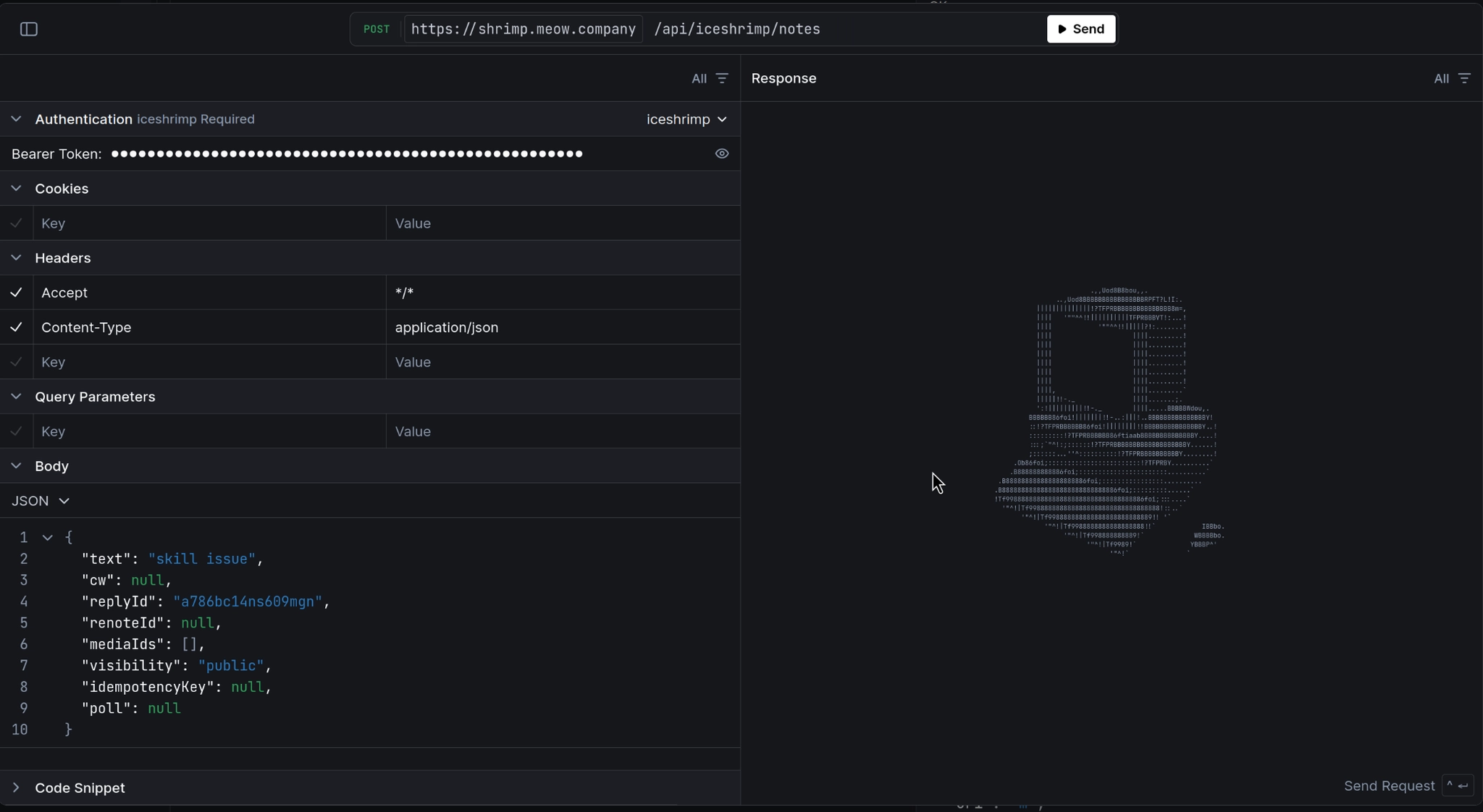The height and width of the screenshot is (812, 1483).
Task: Open the JSON body type dropdown
Action: [41, 501]
